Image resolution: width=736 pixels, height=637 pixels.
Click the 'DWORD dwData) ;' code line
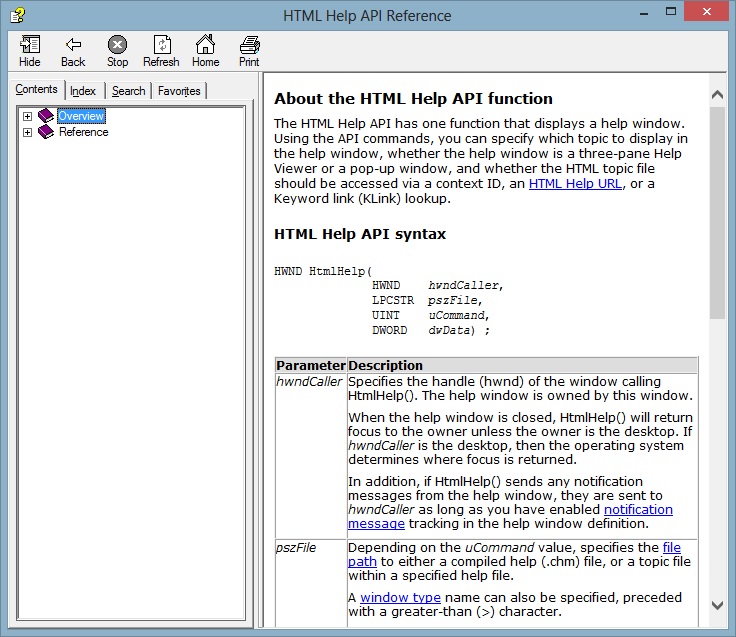point(430,330)
